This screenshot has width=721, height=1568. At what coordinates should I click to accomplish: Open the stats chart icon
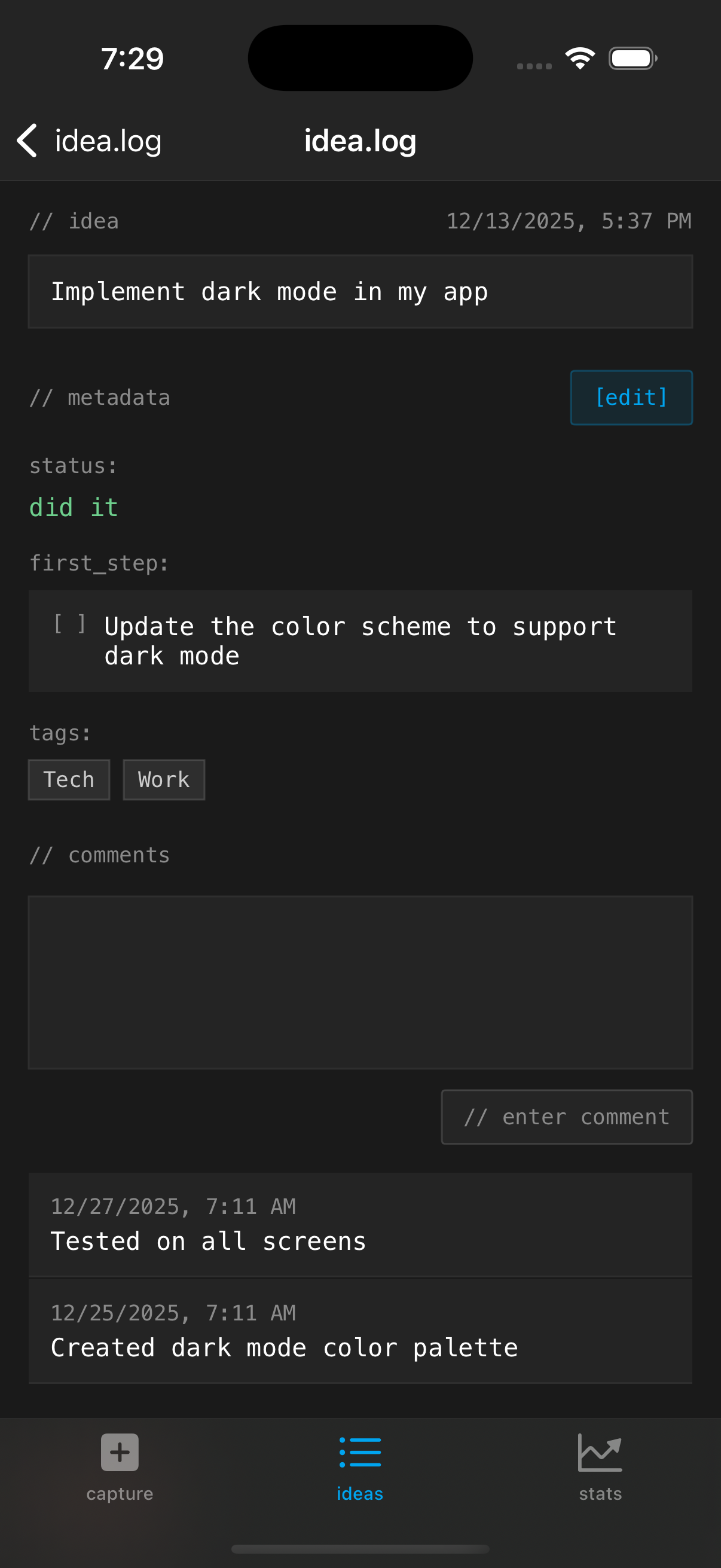(600, 1452)
